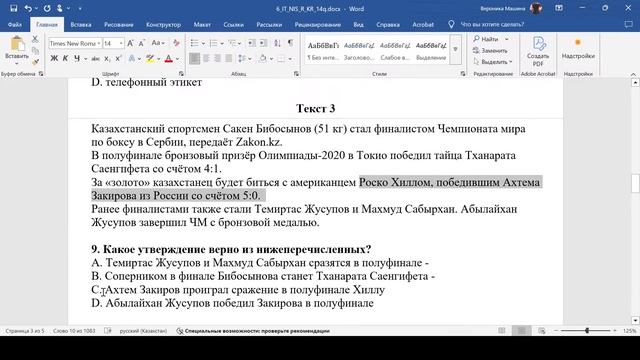This screenshot has height=360, width=640.
Task: Click the Заменить (Replace) button
Action: 490,51
